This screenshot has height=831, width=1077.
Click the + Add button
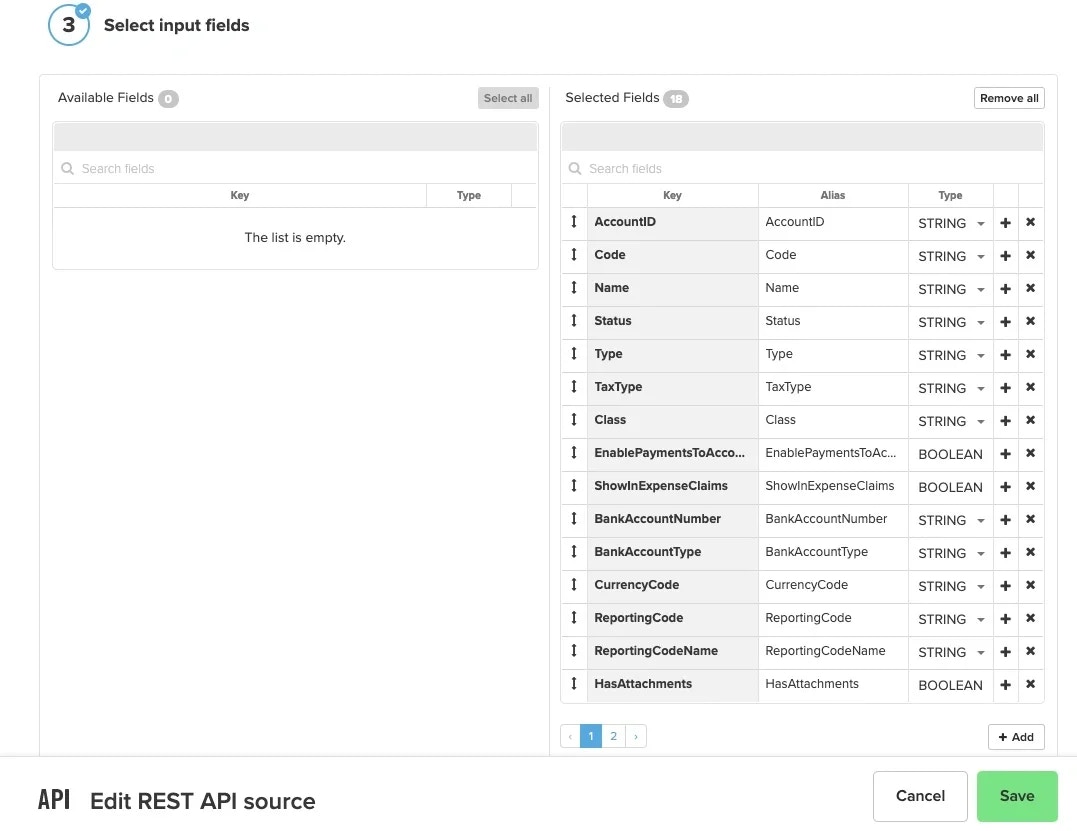[1016, 737]
